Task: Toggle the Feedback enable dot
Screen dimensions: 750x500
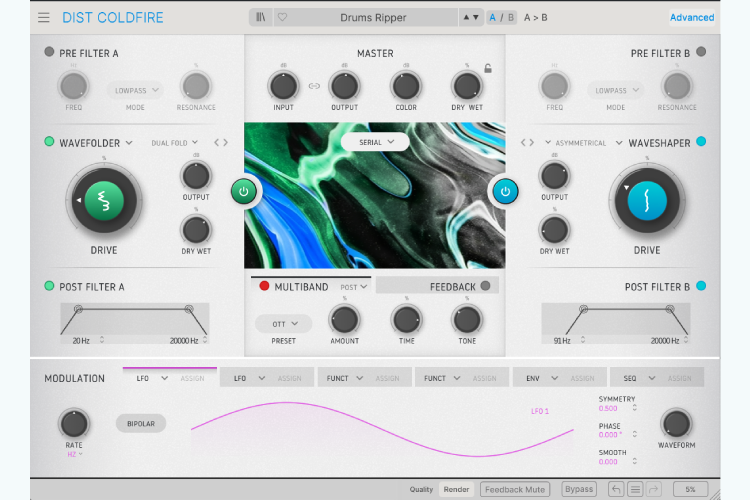Action: point(485,286)
